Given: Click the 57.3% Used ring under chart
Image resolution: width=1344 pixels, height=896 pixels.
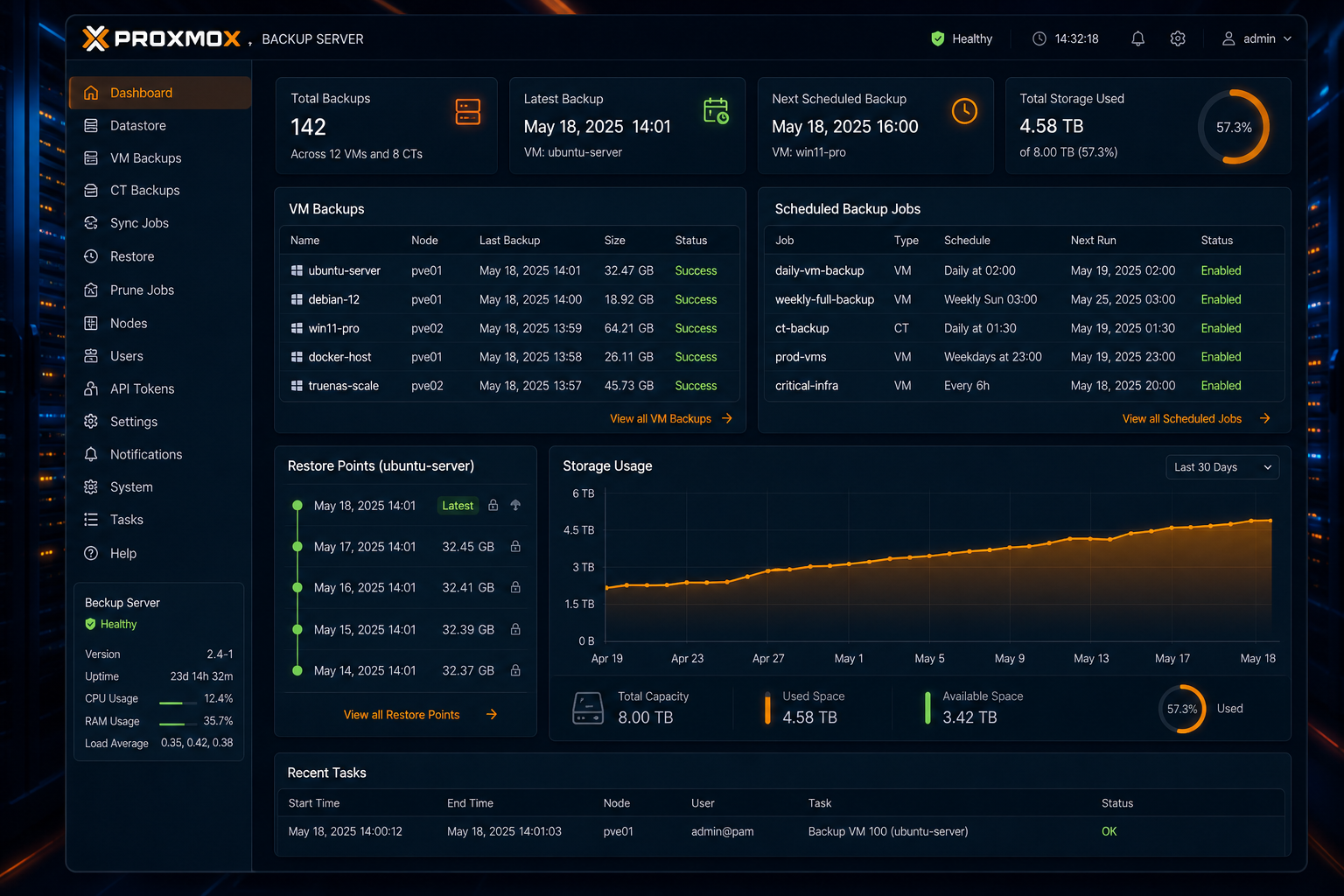Looking at the screenshot, I should tap(1182, 709).
